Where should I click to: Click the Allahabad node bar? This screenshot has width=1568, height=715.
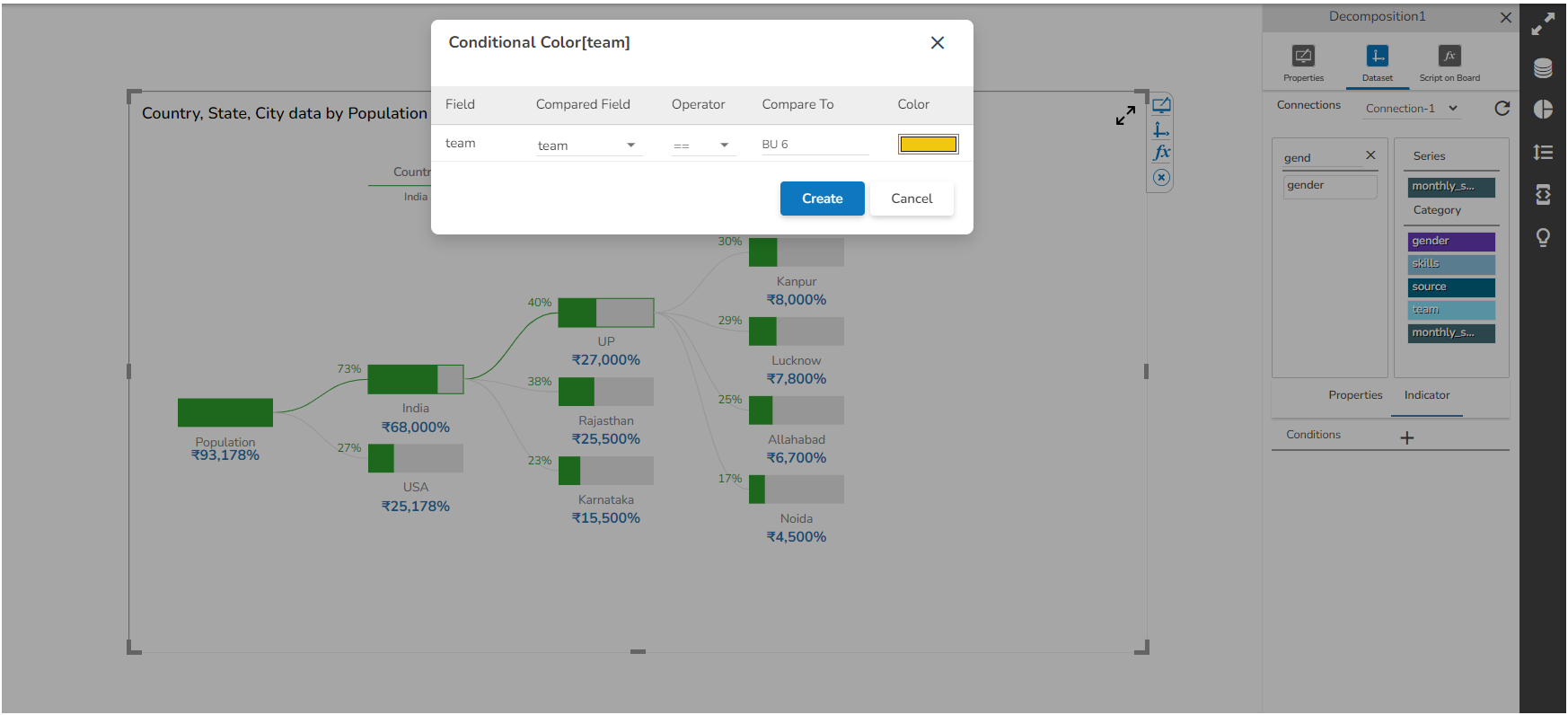pyautogui.click(x=797, y=410)
